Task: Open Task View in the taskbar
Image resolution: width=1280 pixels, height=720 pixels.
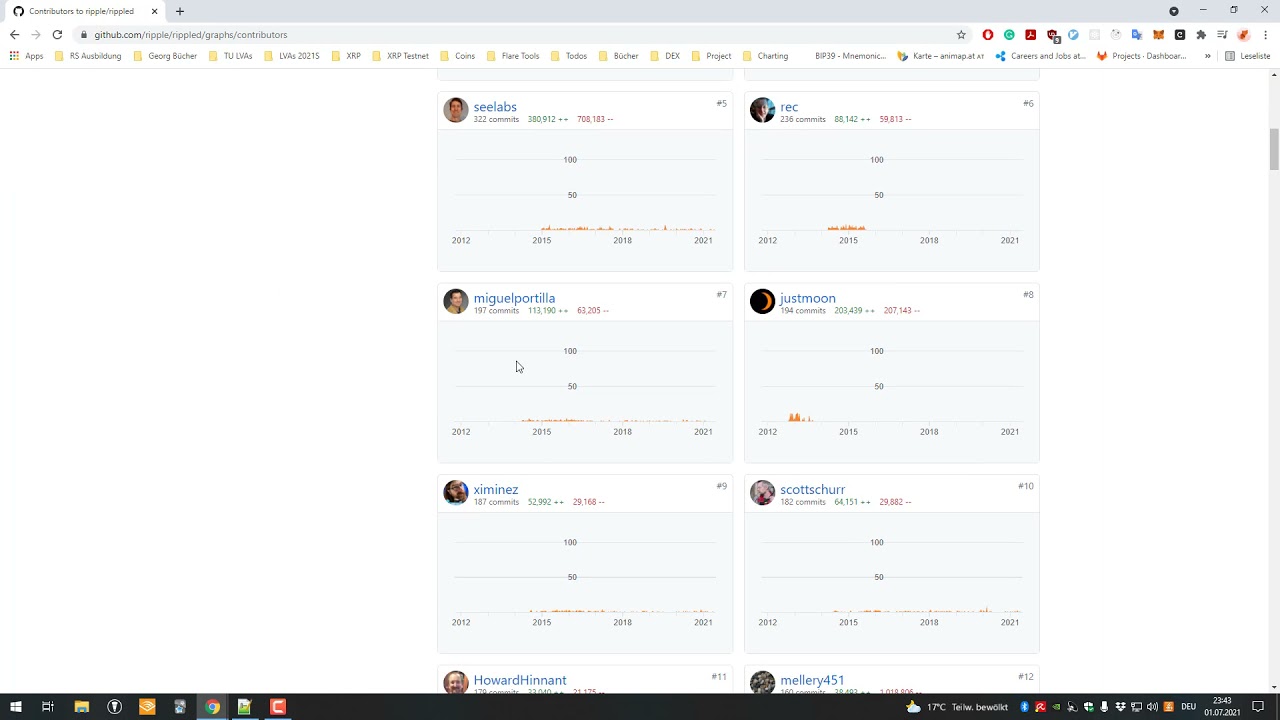Action: tap(48, 707)
